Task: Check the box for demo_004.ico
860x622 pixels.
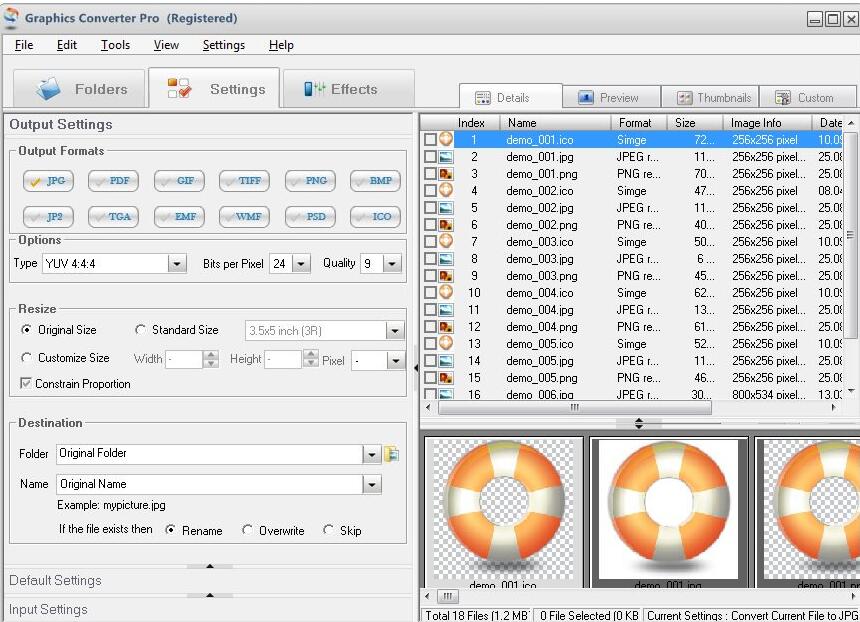Action: (431, 292)
